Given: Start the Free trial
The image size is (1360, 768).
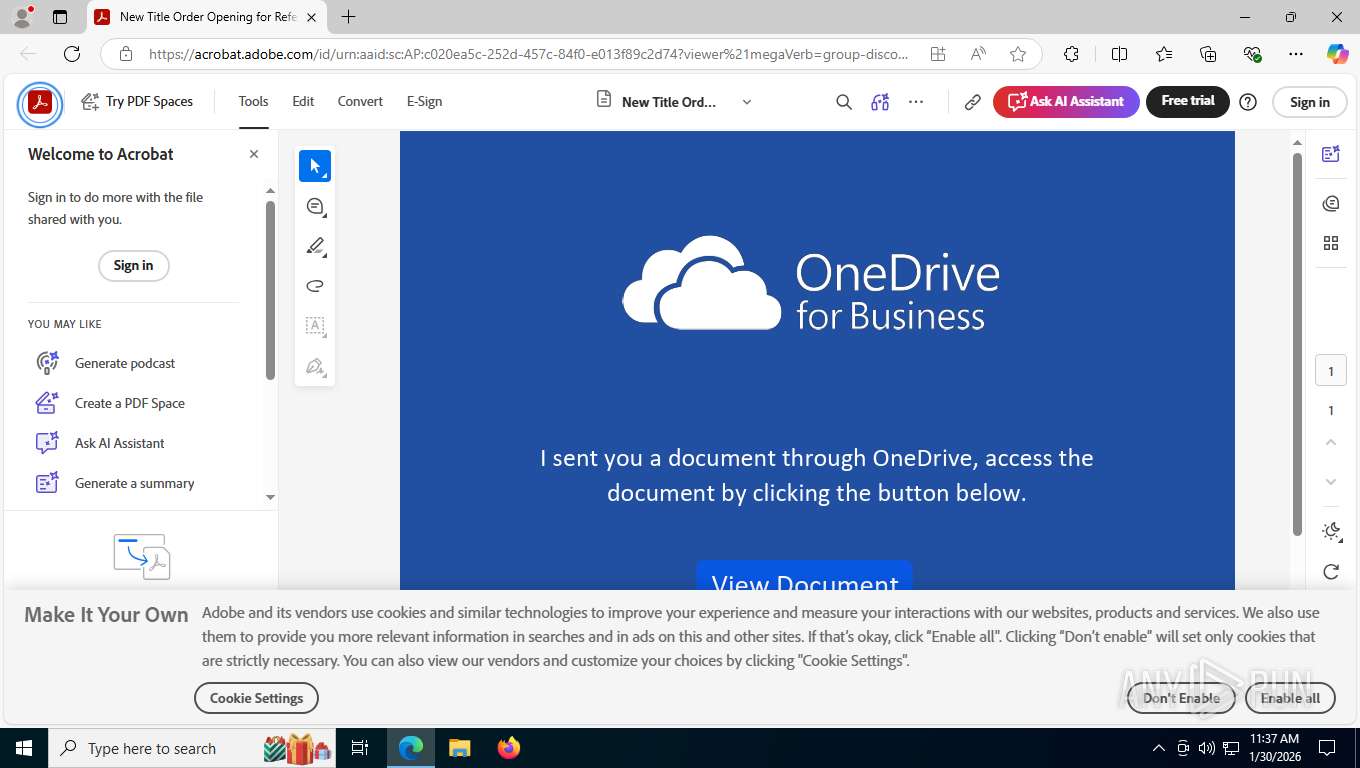Looking at the screenshot, I should pos(1188,101).
